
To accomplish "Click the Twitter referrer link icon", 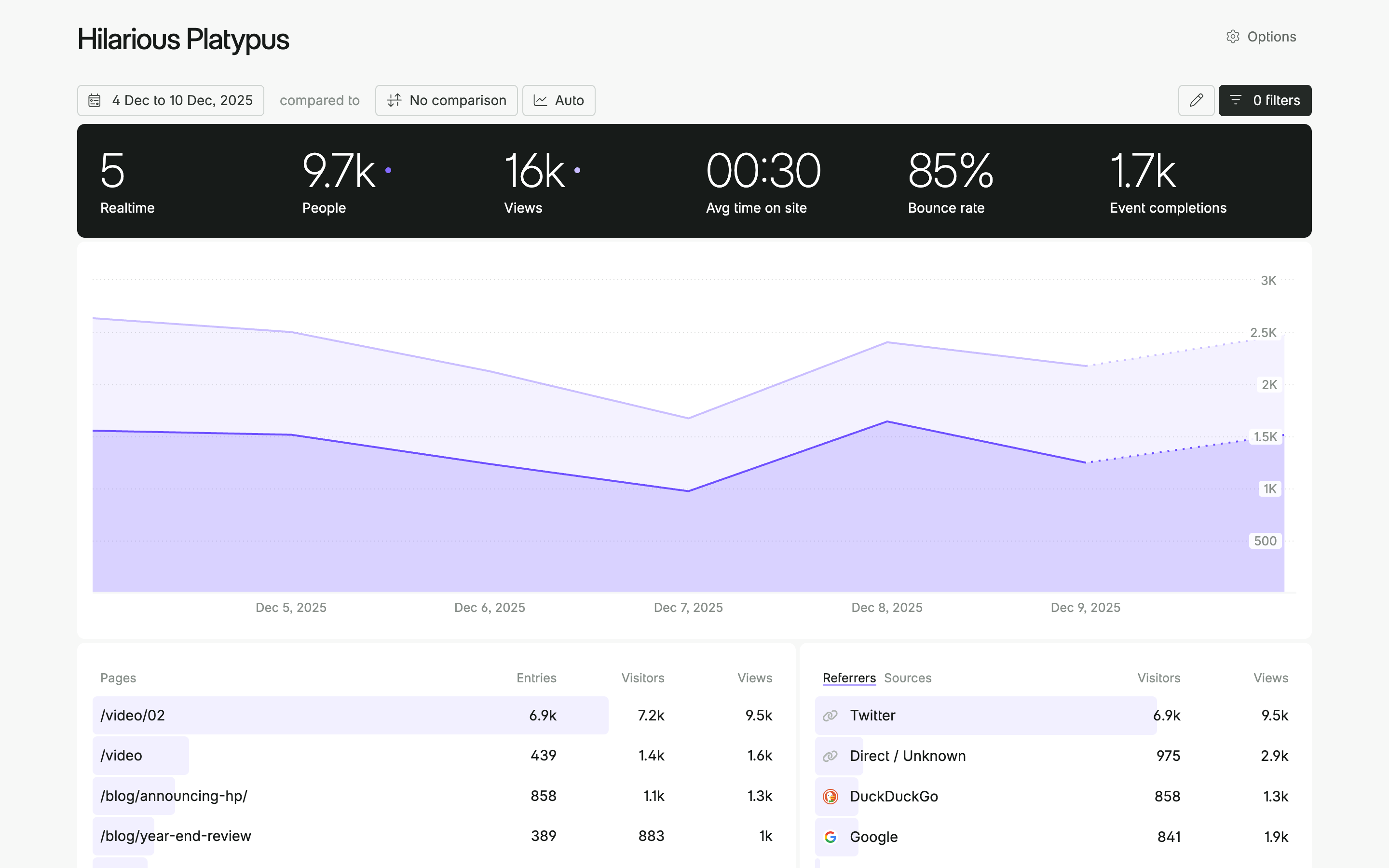I will [x=830, y=715].
